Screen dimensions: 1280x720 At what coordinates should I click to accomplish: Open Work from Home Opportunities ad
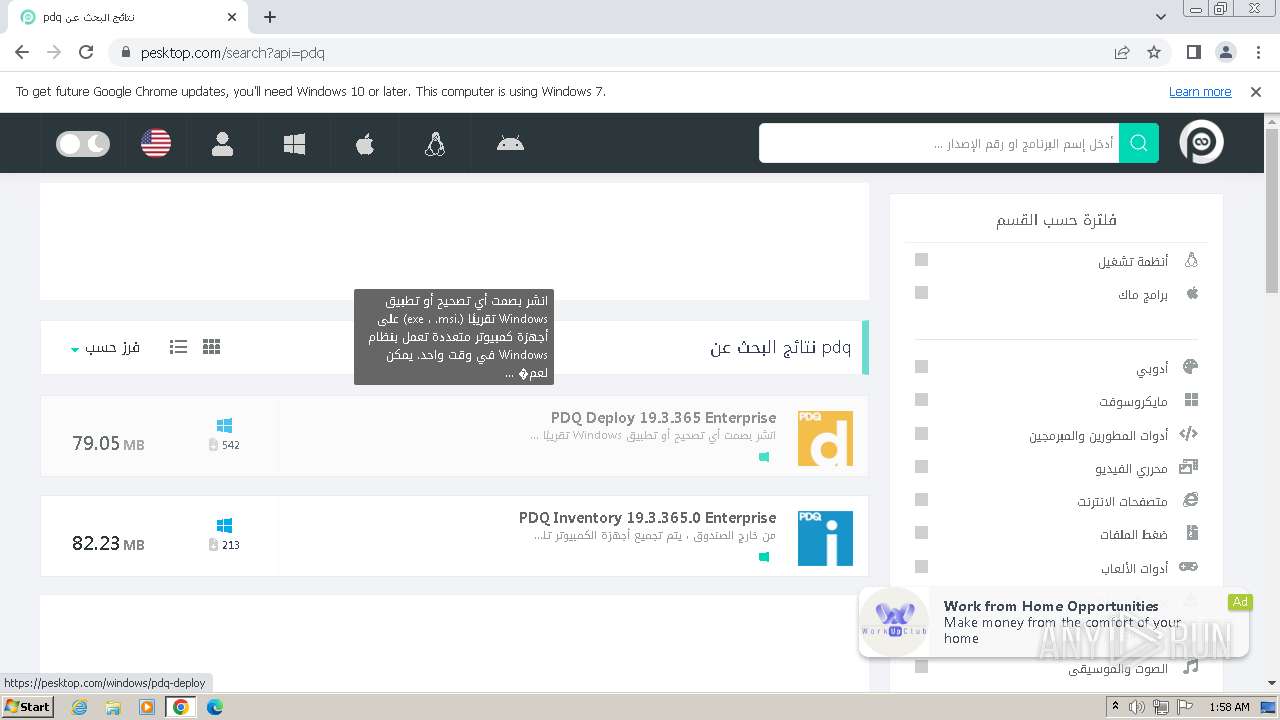tap(1053, 622)
